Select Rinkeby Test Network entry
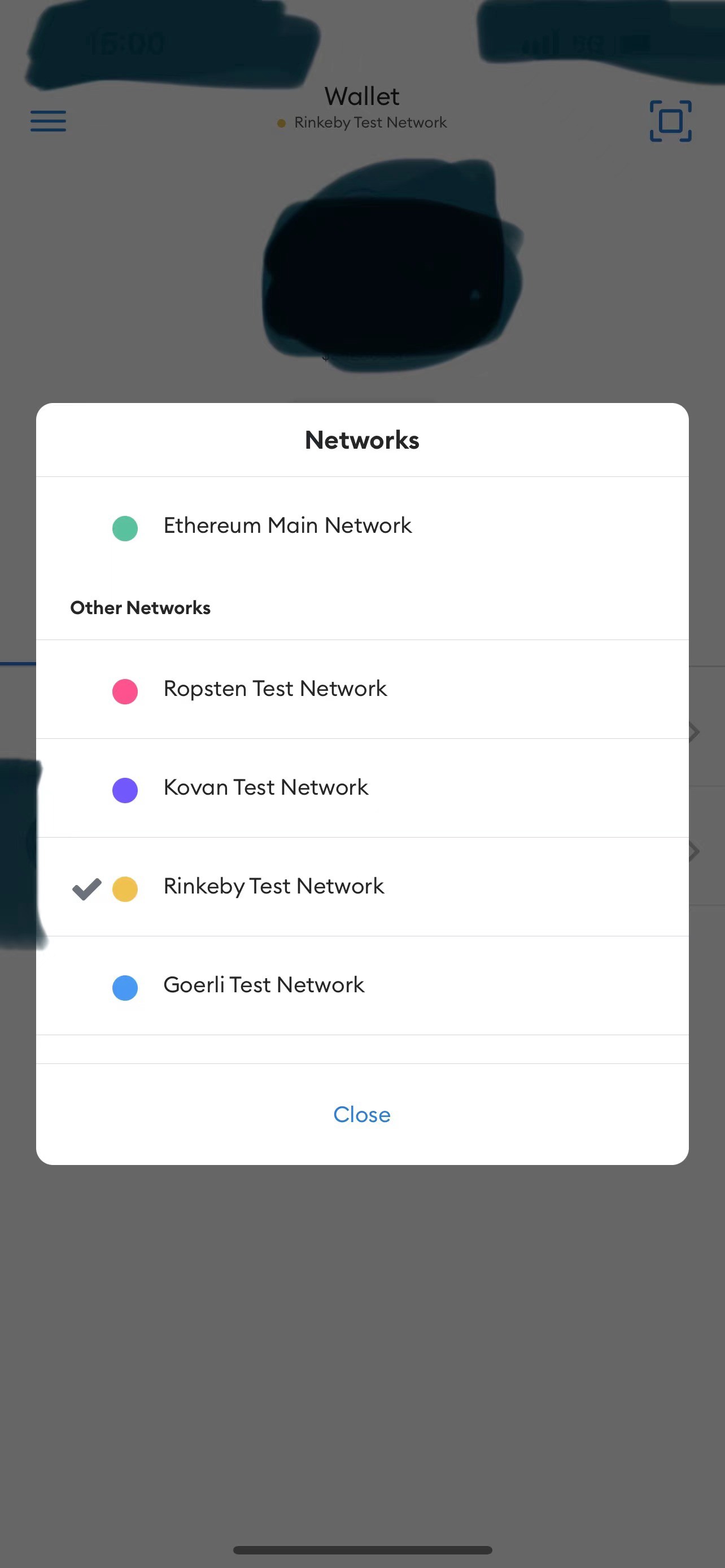The image size is (725, 1568). [362, 887]
